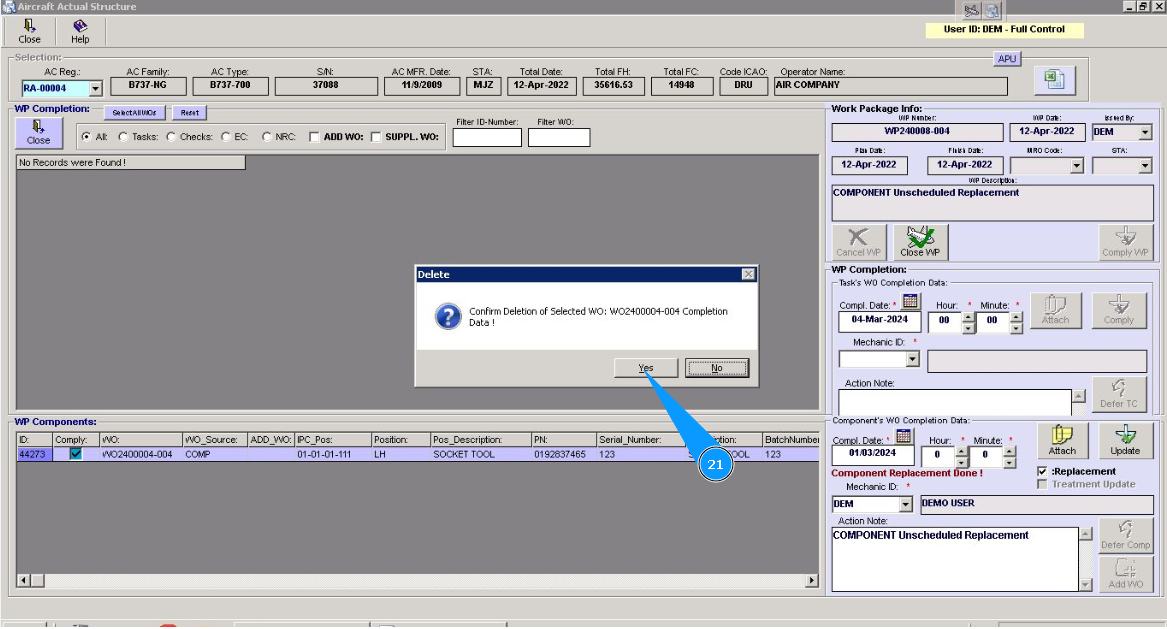The width and height of the screenshot is (1167, 629).
Task: Open calendar for Task Compl. Date
Action: coord(909,301)
